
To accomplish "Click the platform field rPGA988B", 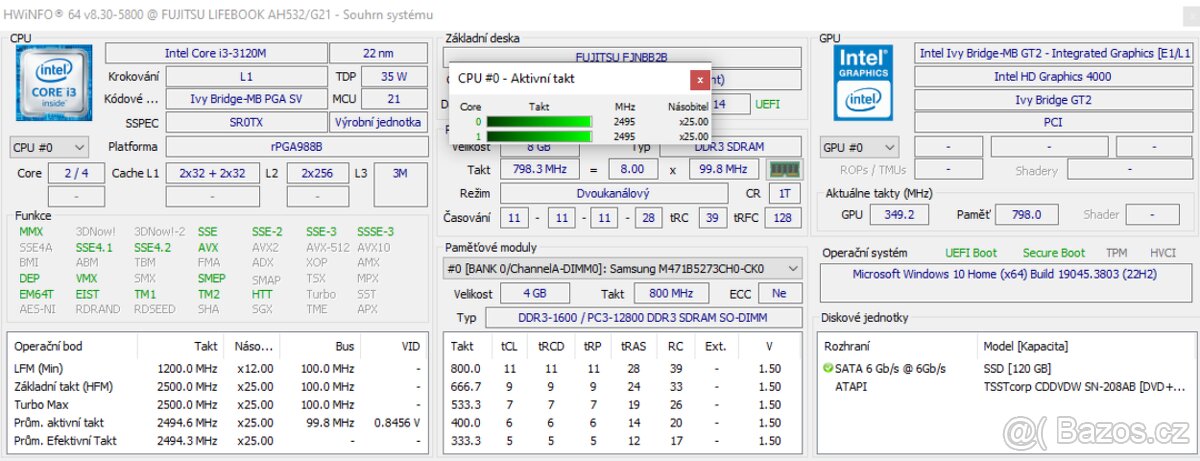I will click(297, 147).
